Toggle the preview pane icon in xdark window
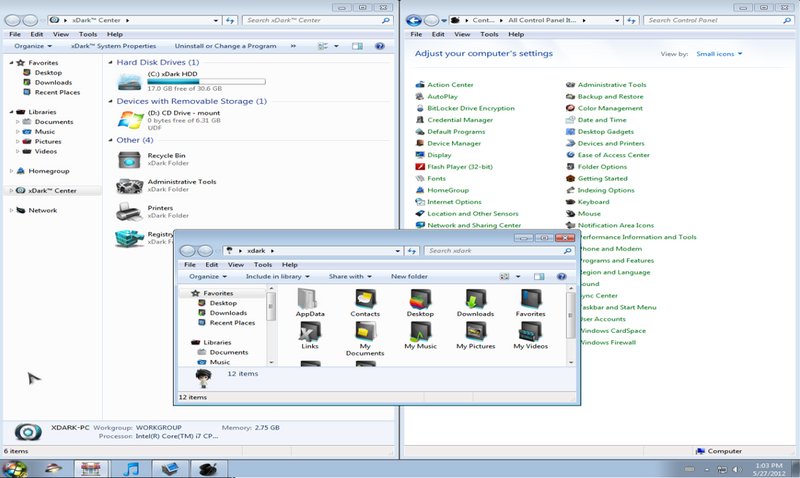800x478 pixels. pos(539,276)
